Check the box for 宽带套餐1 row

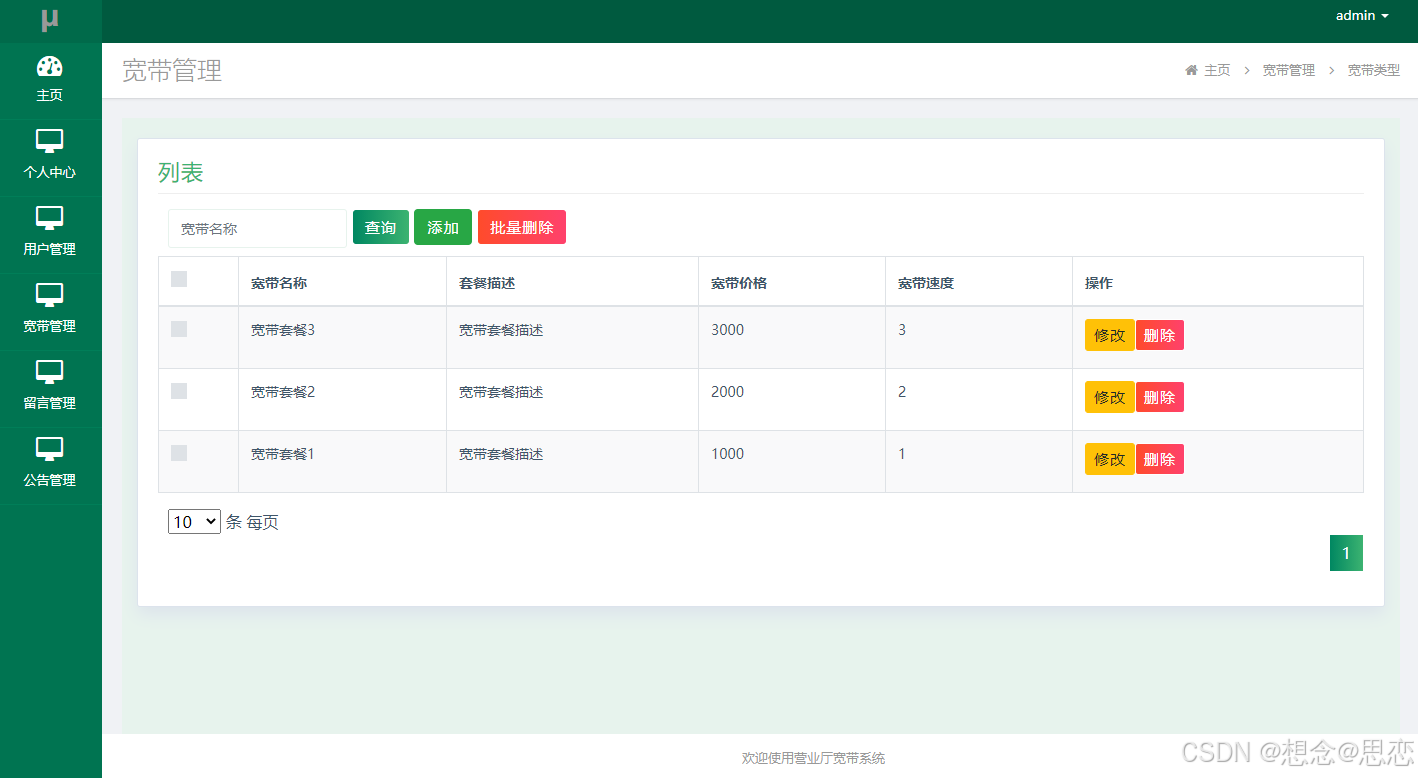pyautogui.click(x=179, y=453)
